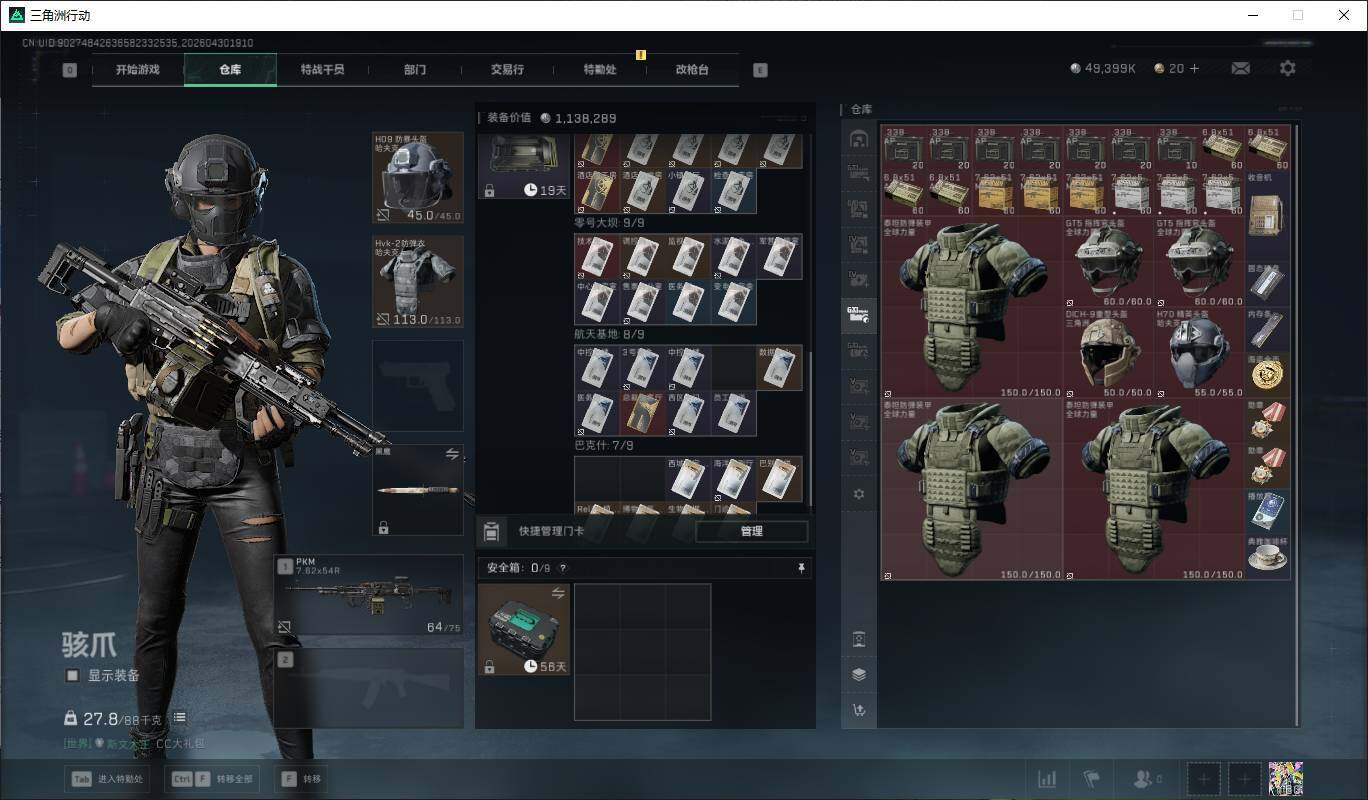Click the 快捷管理门卡 card holder icon

tap(491, 531)
